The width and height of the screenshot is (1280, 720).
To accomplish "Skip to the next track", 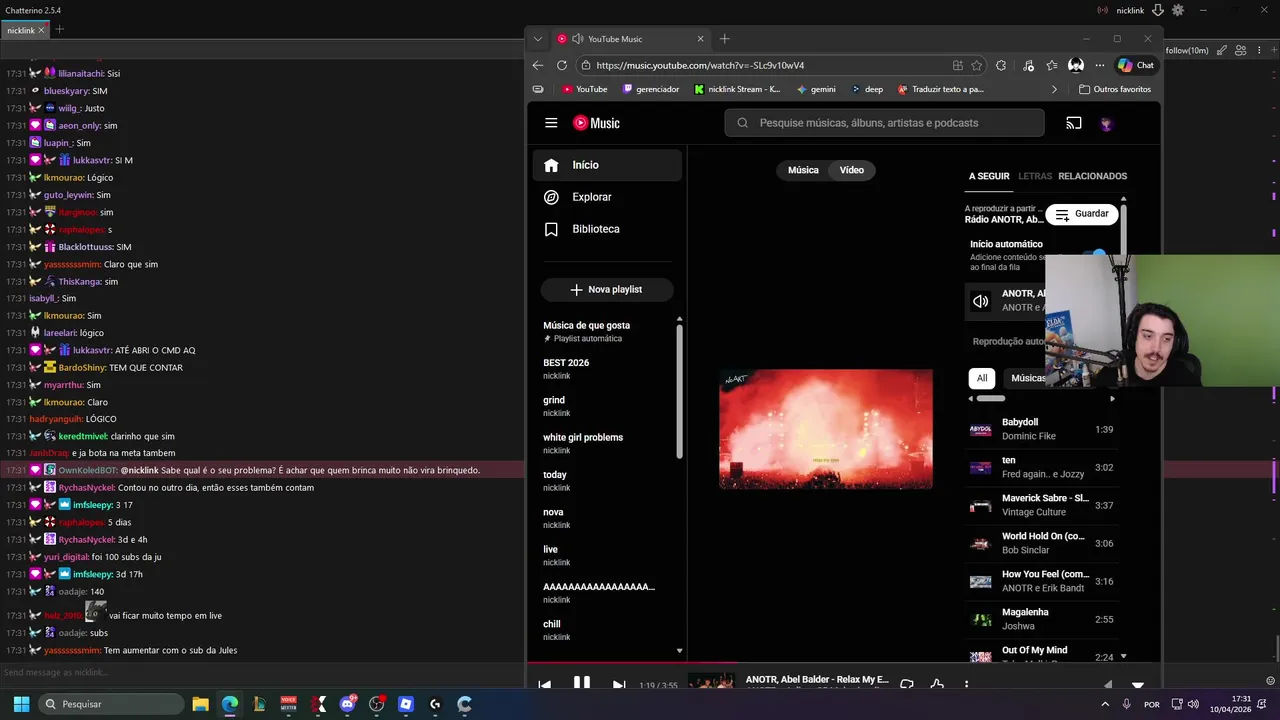I will pyautogui.click(x=619, y=685).
